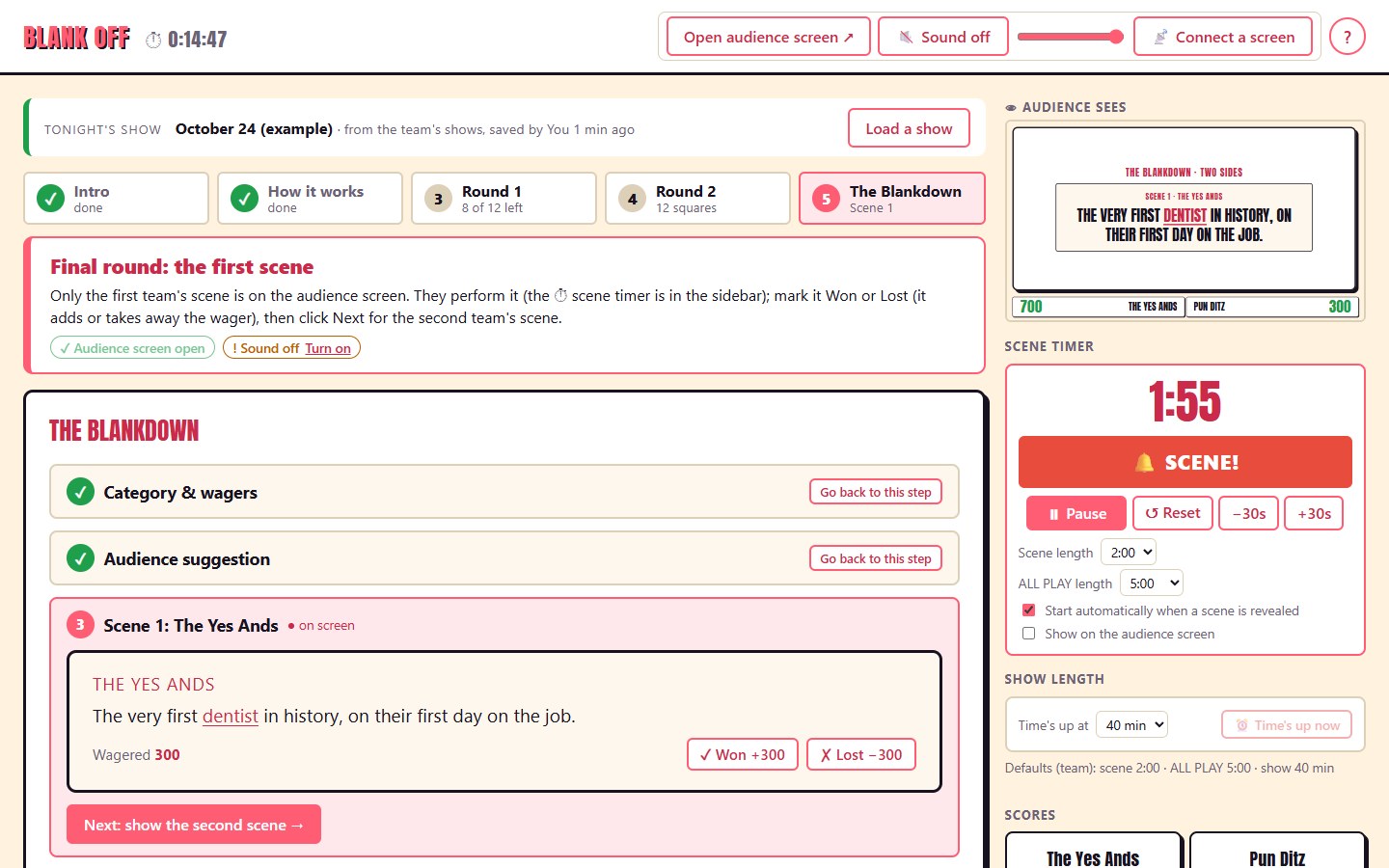1389x868 pixels.
Task: Add 30 seconds to scene timer
Action: pyautogui.click(x=1314, y=514)
